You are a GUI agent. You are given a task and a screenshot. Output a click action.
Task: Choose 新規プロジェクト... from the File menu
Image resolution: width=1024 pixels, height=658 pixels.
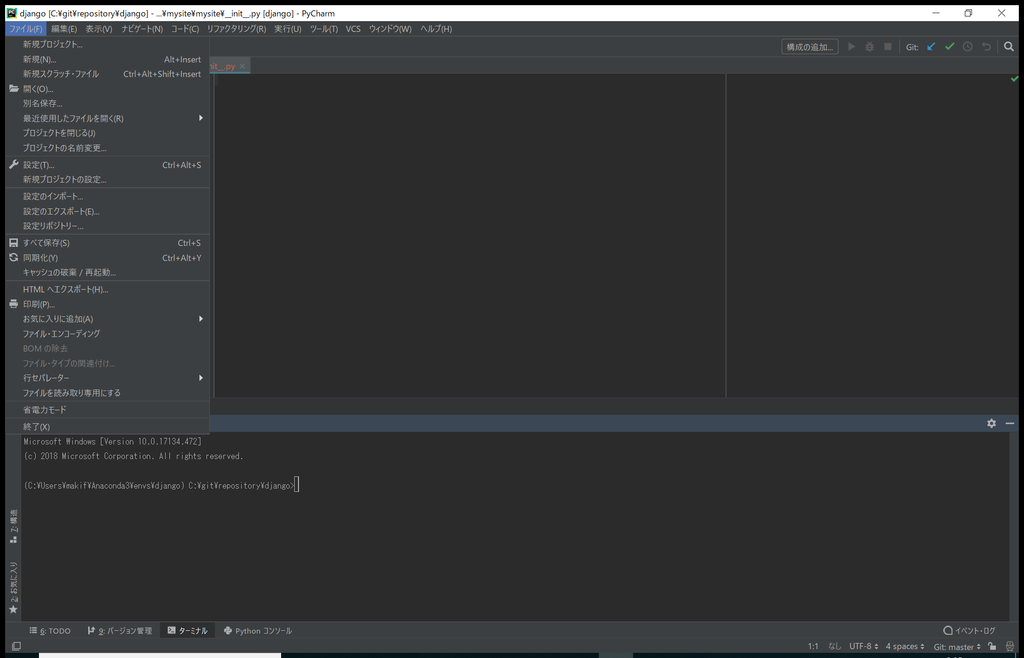pyautogui.click(x=107, y=44)
